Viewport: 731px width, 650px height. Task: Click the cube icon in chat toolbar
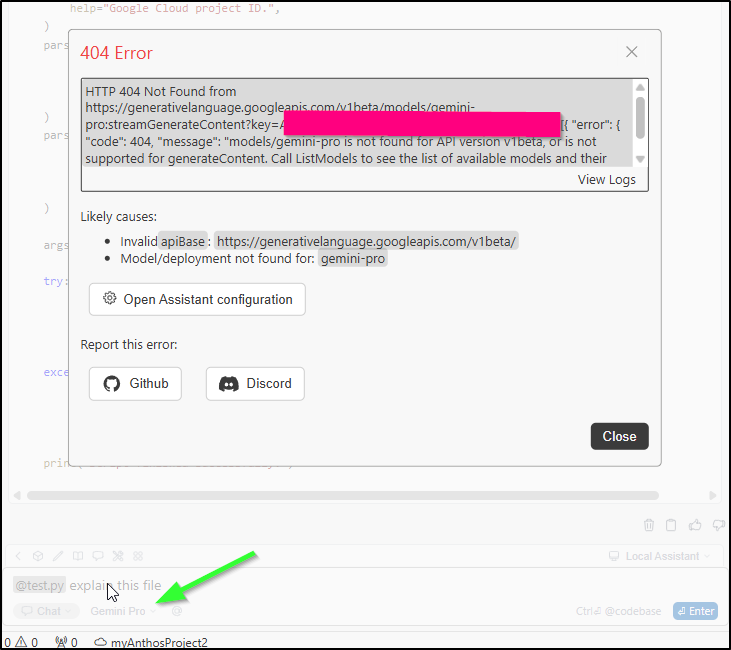coord(38,556)
